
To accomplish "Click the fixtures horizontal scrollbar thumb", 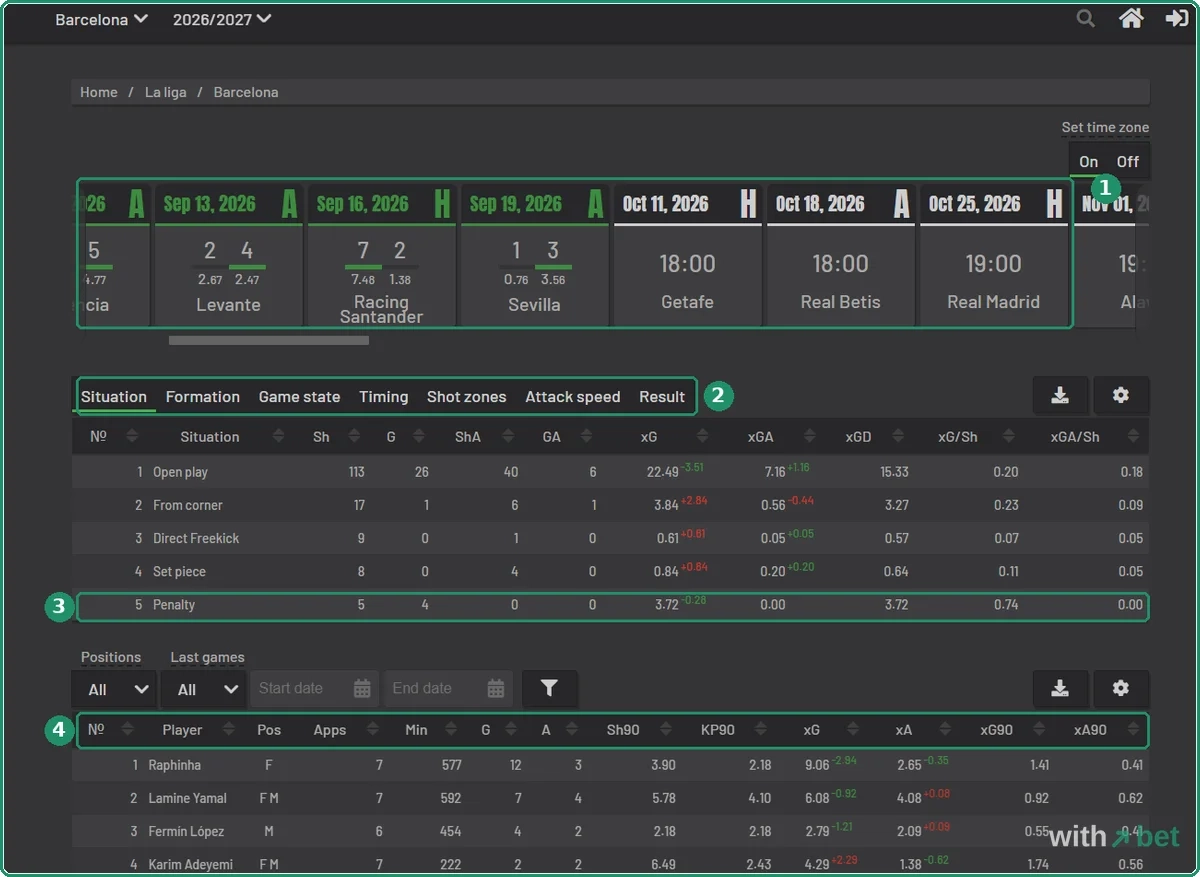I will [269, 340].
